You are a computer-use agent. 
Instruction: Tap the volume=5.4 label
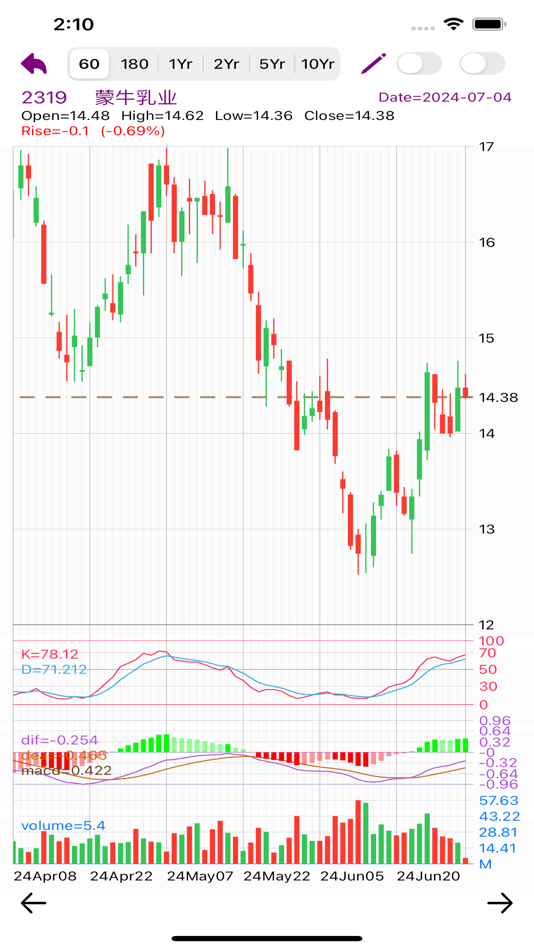[64, 825]
